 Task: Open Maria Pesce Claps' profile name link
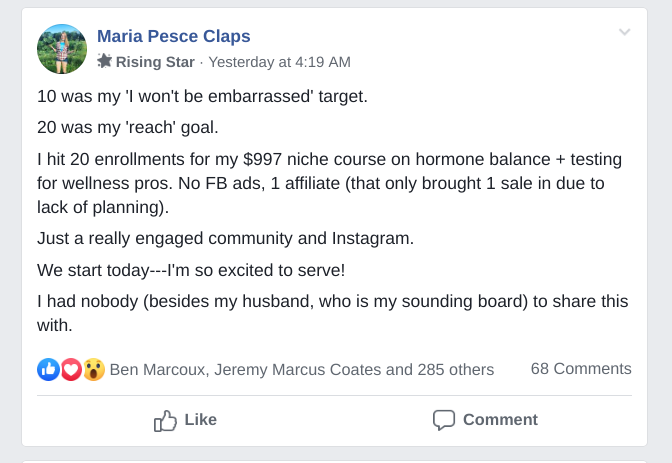[x=174, y=36]
